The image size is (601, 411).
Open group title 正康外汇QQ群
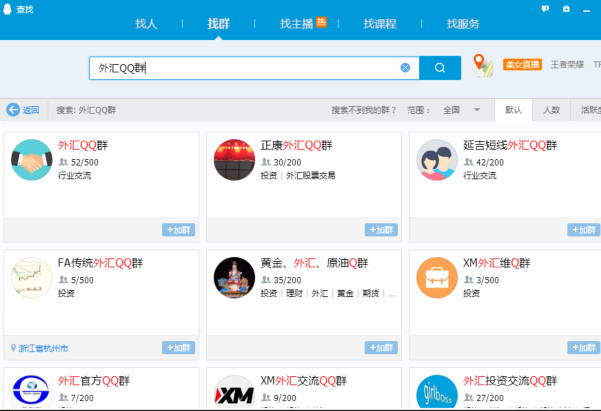(296, 145)
